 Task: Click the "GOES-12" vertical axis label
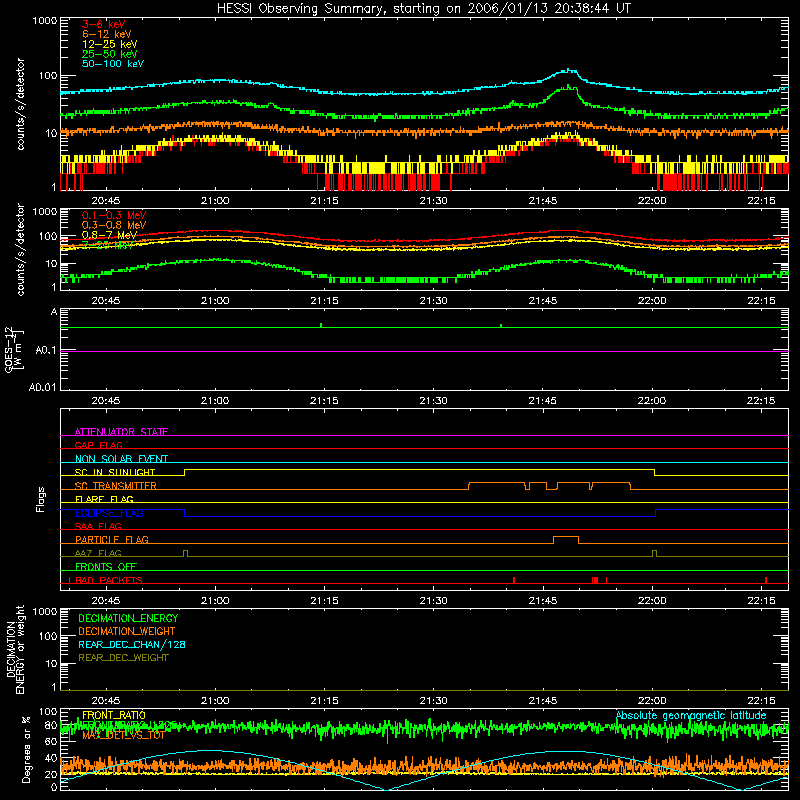[9, 349]
